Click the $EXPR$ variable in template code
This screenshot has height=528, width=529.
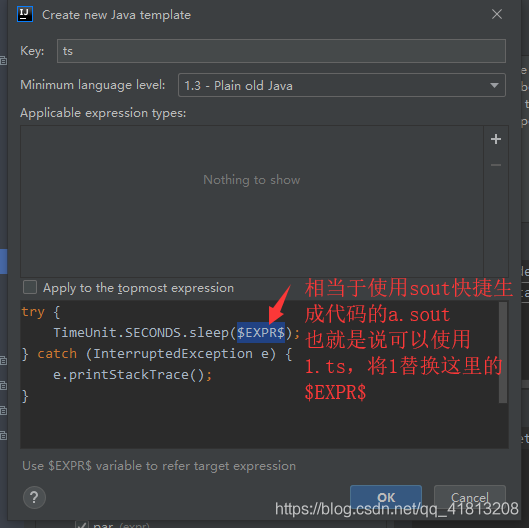(x=261, y=333)
